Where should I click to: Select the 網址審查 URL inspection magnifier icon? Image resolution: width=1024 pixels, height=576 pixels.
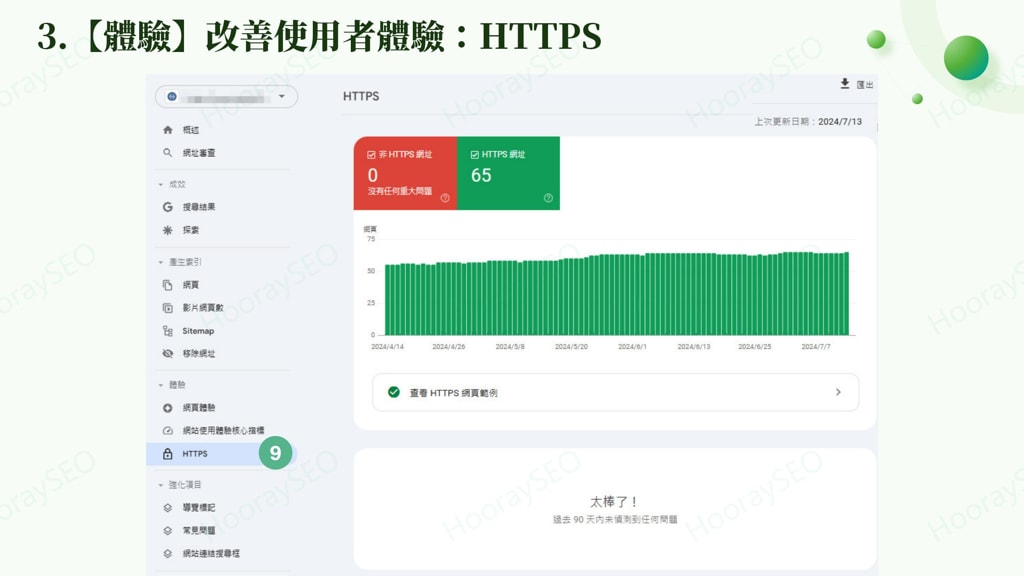tap(167, 153)
